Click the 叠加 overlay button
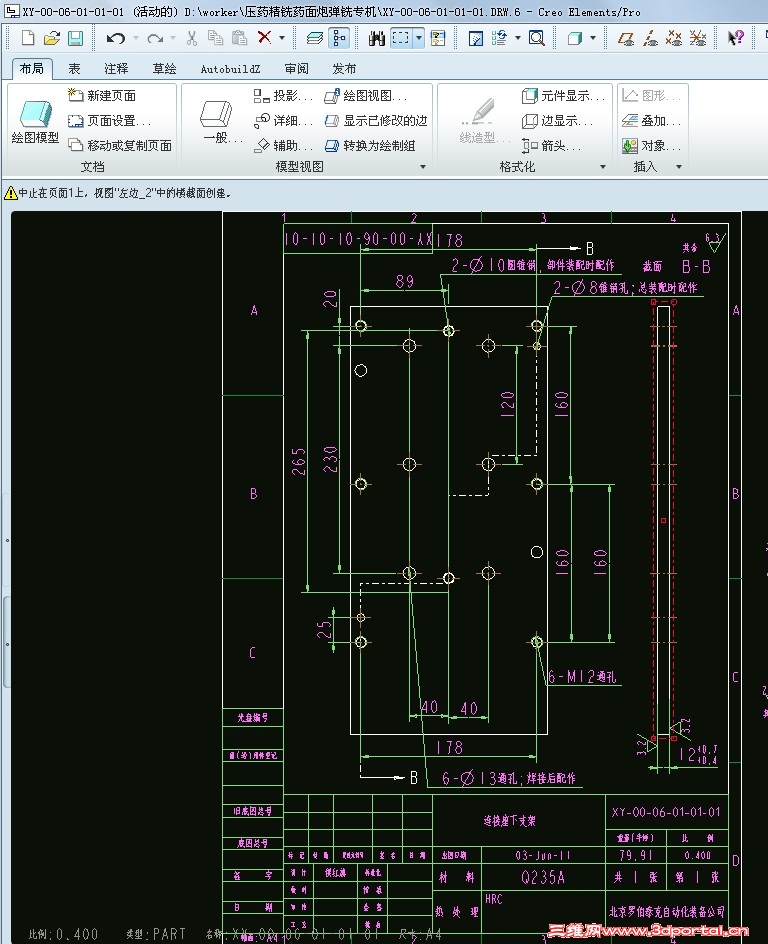Viewport: 768px width, 944px height. [651, 120]
